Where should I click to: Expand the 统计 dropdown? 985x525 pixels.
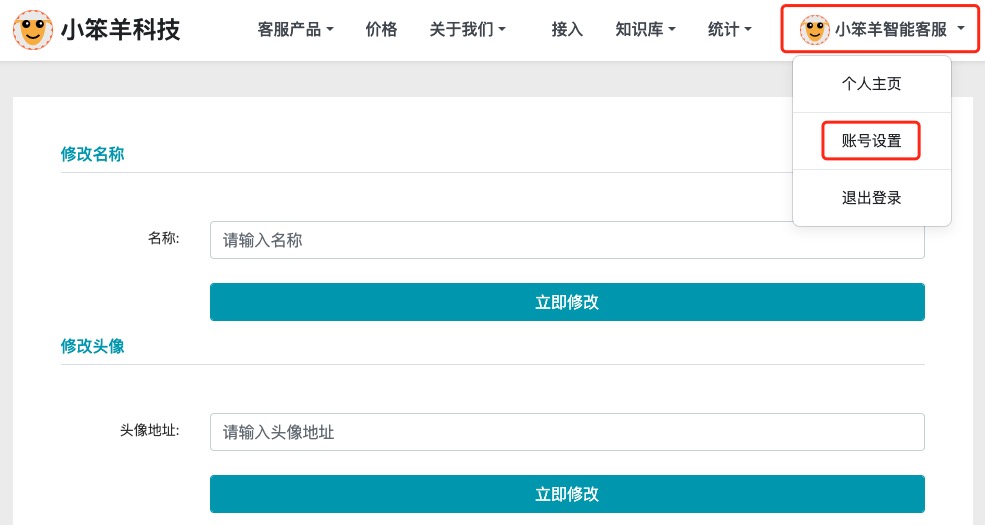[x=729, y=30]
